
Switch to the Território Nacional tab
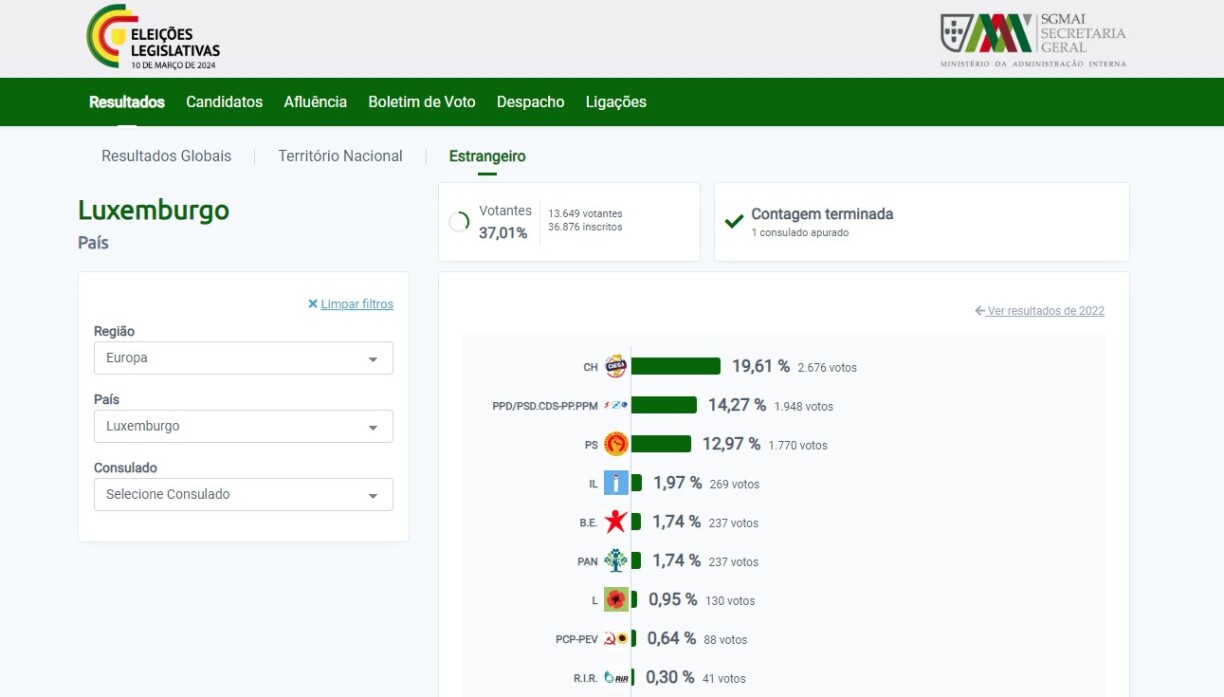tap(340, 156)
